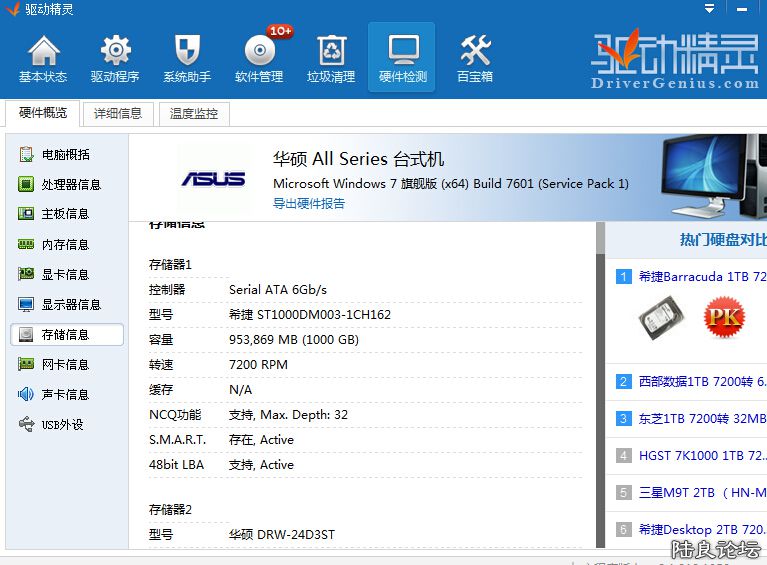Viewport: 767px width, 565px height.
Task: Click the 希捷Barracuda 1TB ranking link
Action: click(x=700, y=277)
